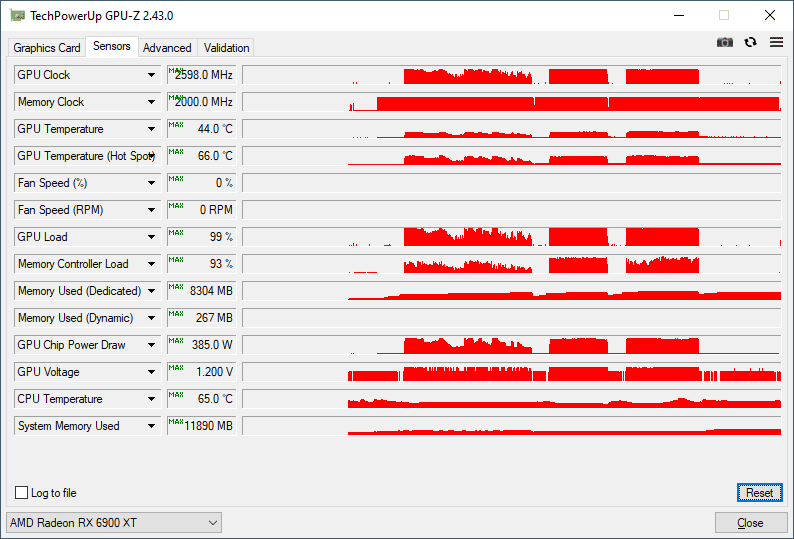The image size is (794, 539).
Task: Click the Memory Clock history graph
Action: pyautogui.click(x=512, y=102)
